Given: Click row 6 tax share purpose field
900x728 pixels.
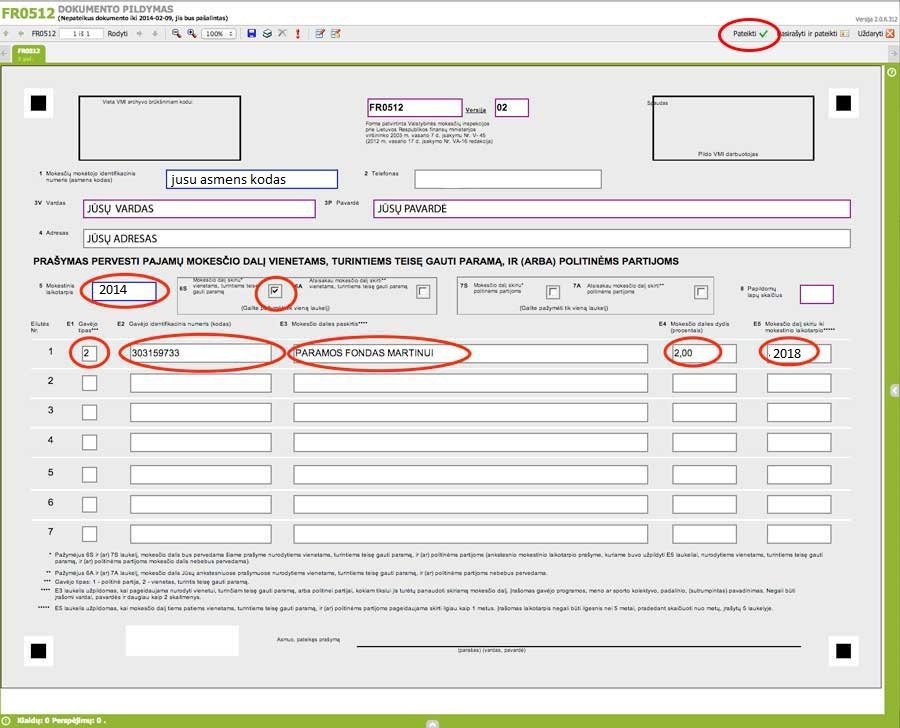Looking at the screenshot, I should [x=471, y=504].
